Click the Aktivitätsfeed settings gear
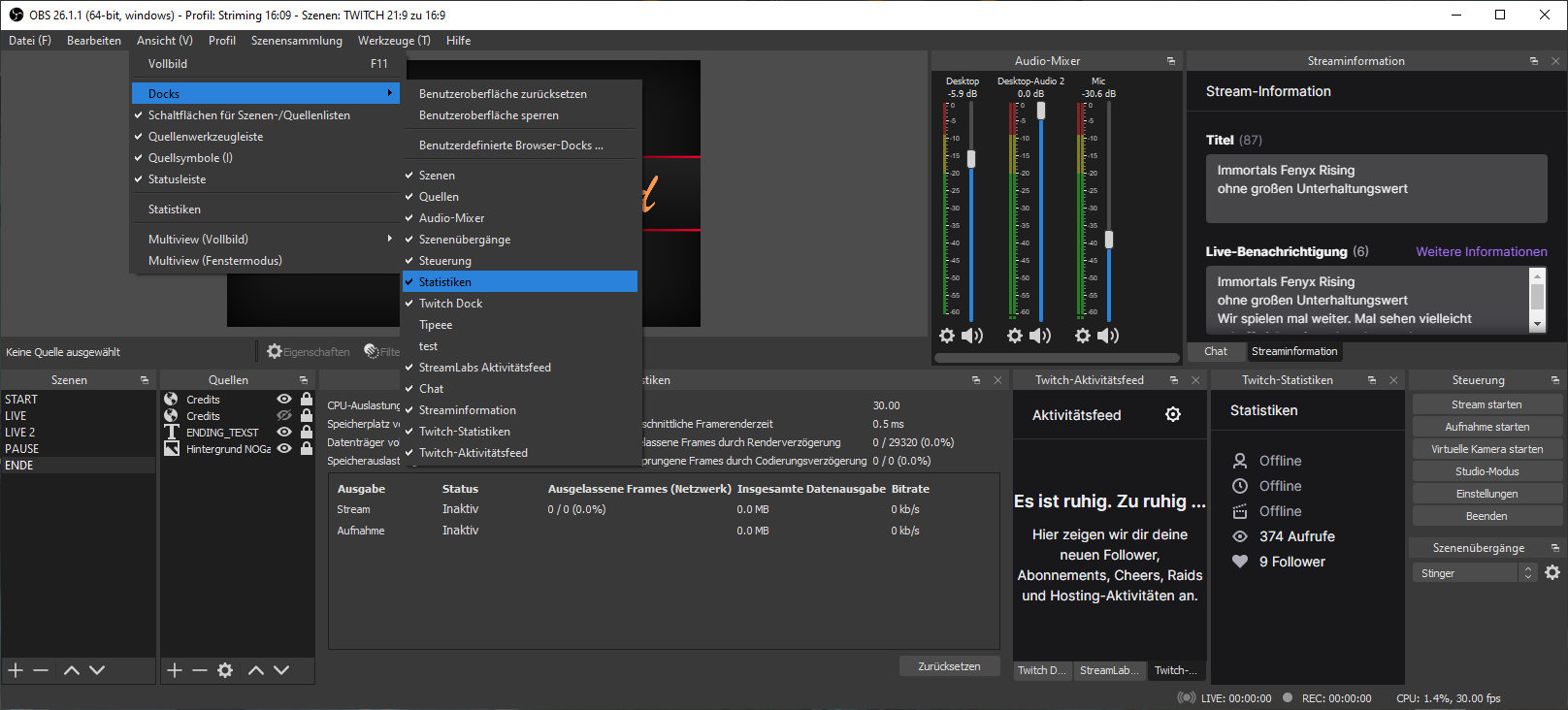The image size is (1568, 710). [x=1173, y=415]
